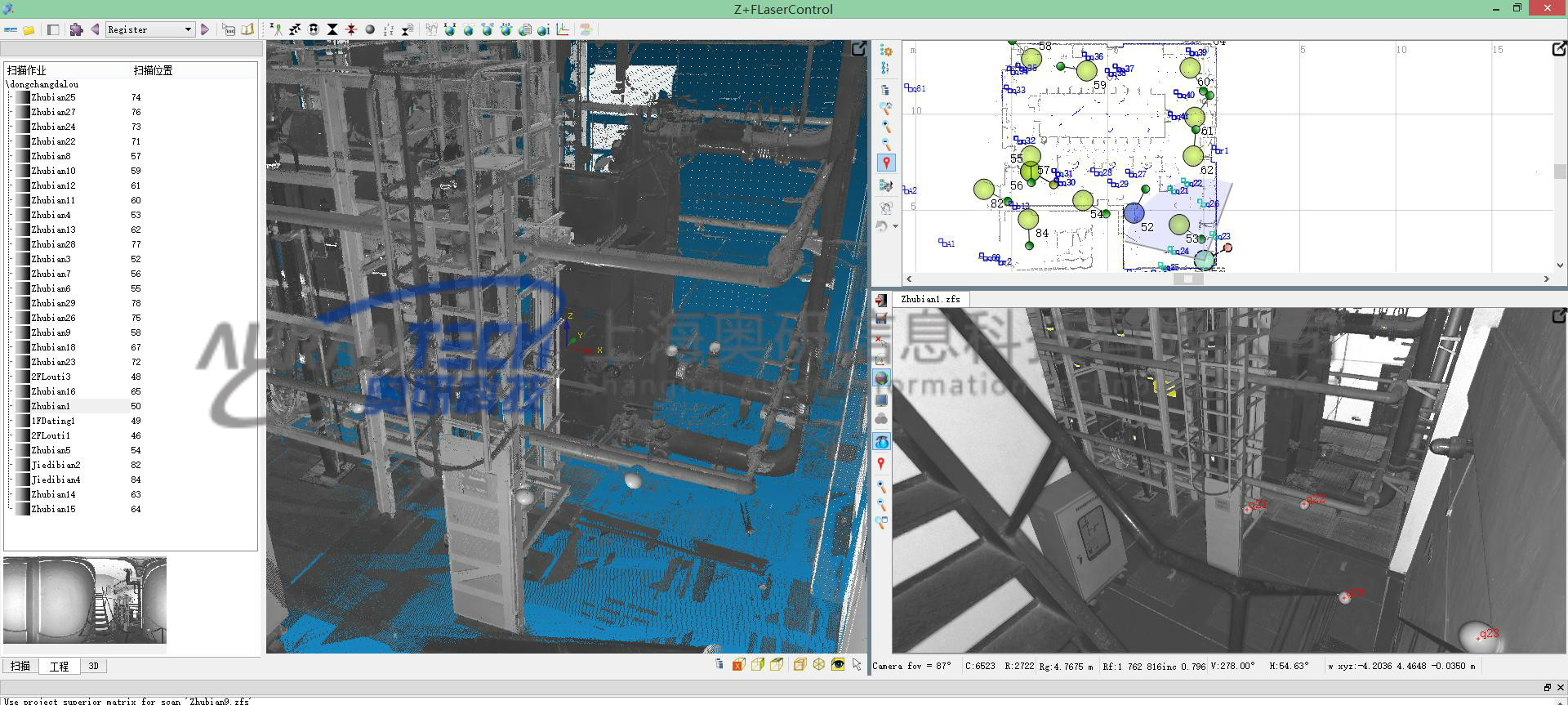The width and height of the screenshot is (1568, 705).
Task: Click the tripod scanner position icon
Action: click(276, 29)
